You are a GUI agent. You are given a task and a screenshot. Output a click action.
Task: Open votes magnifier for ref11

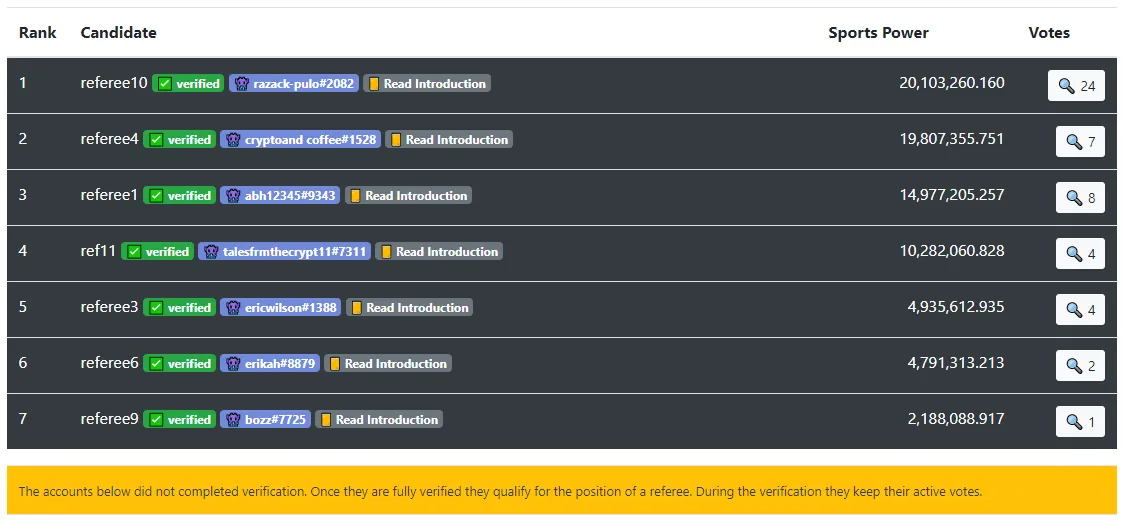click(1080, 253)
